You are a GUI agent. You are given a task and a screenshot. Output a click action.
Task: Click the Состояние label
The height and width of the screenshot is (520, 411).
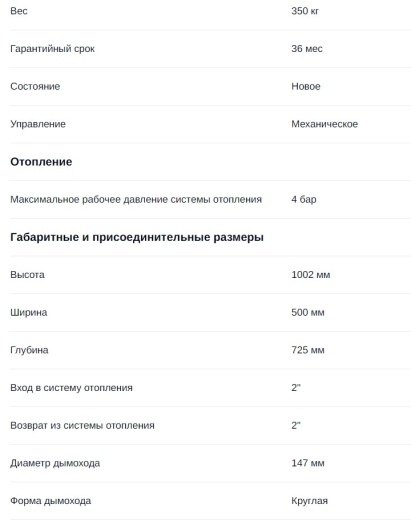tap(35, 86)
